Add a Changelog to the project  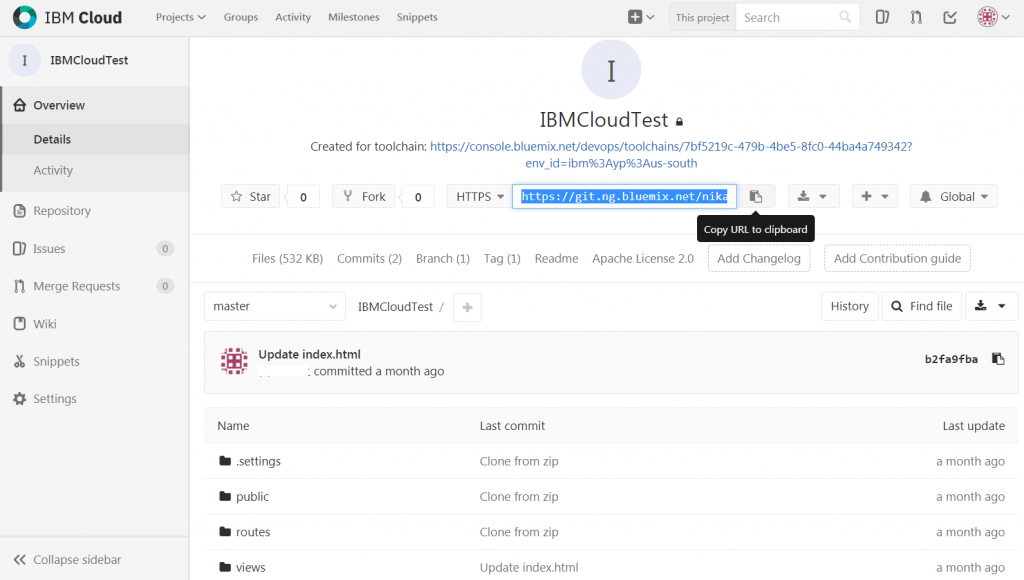pyautogui.click(x=759, y=258)
